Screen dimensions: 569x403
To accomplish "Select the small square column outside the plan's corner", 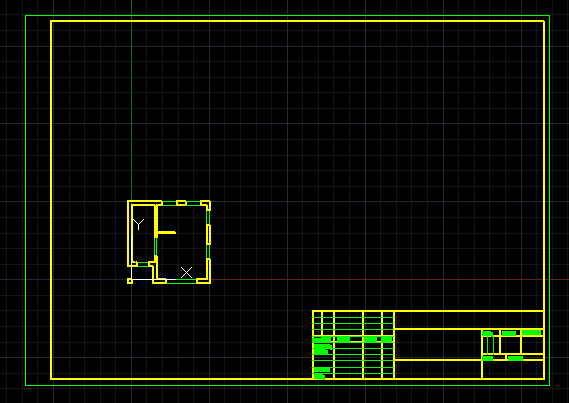I will pyautogui.click(x=130, y=281).
